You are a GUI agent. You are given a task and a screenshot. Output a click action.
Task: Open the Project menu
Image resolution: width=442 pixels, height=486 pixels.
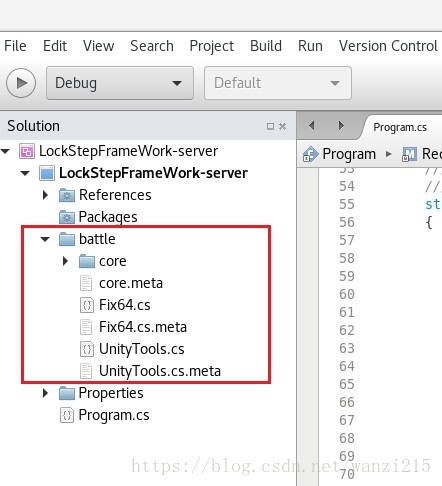212,47
